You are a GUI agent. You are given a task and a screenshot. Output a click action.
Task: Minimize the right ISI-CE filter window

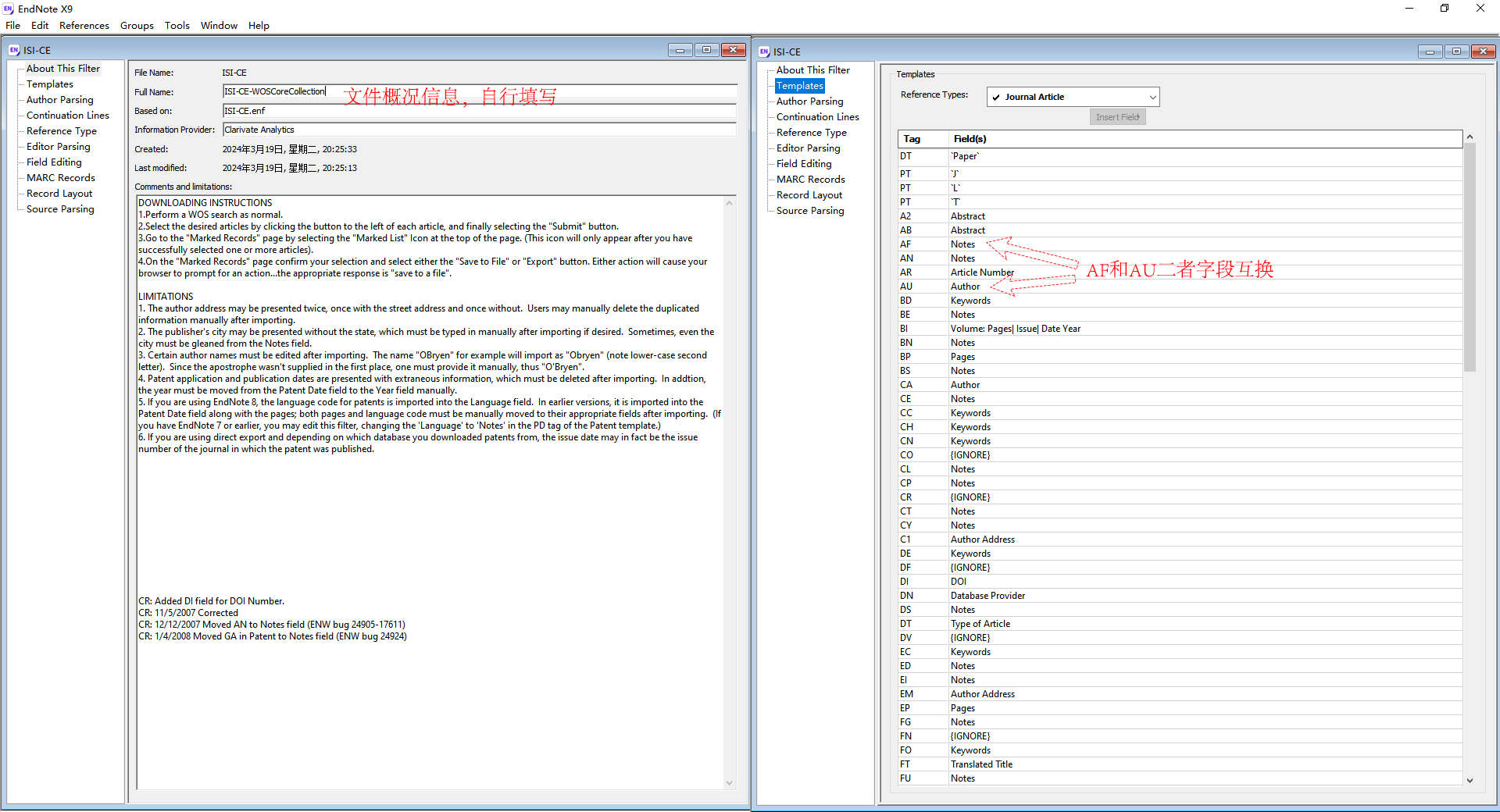pos(1430,52)
